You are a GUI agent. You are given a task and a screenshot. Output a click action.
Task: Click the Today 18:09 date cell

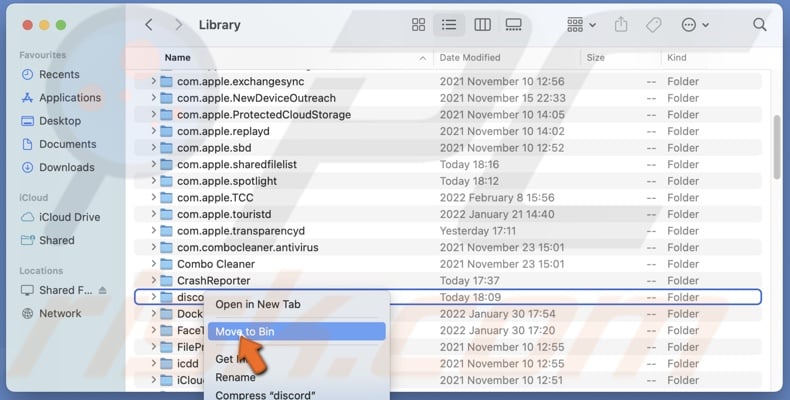470,297
